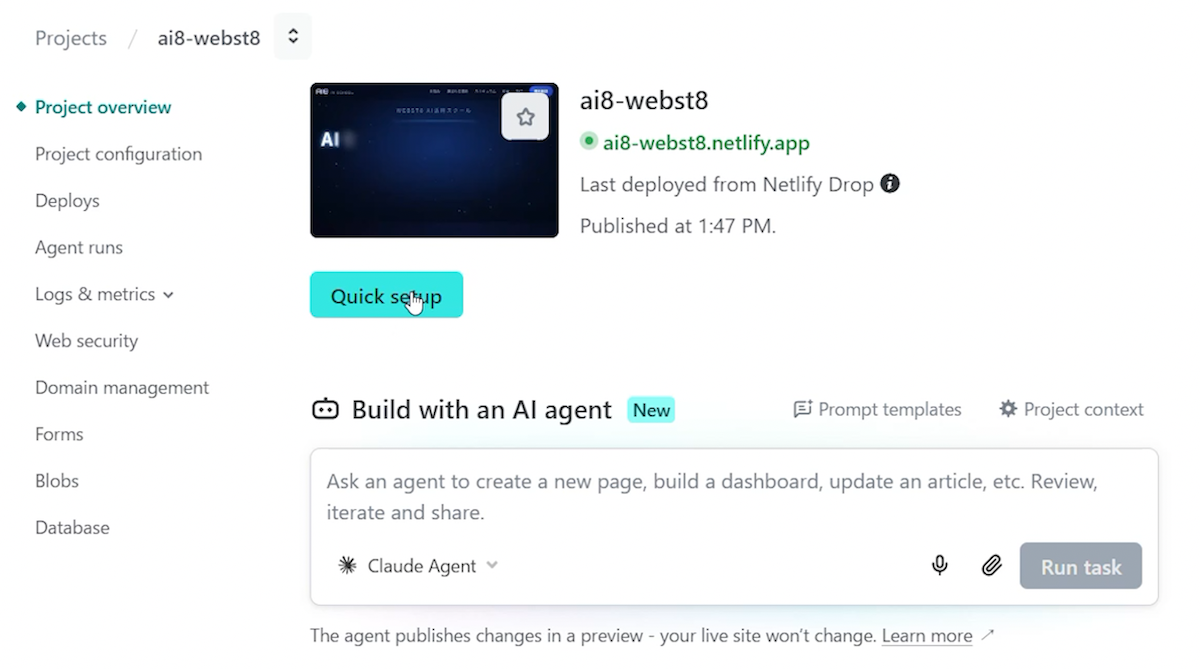Click the Quick setup button

(386, 295)
